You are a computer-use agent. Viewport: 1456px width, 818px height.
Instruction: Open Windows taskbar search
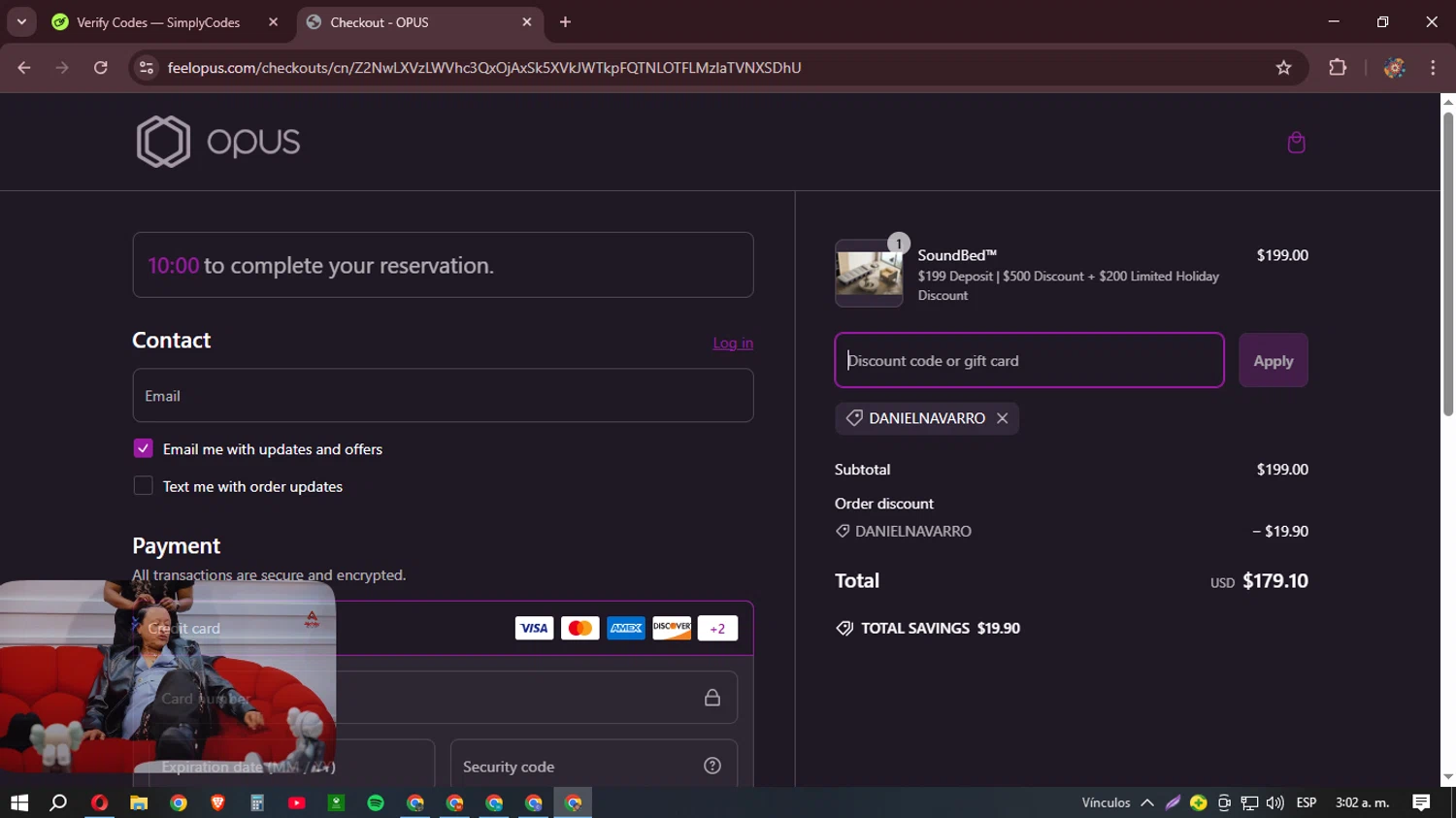(x=58, y=802)
